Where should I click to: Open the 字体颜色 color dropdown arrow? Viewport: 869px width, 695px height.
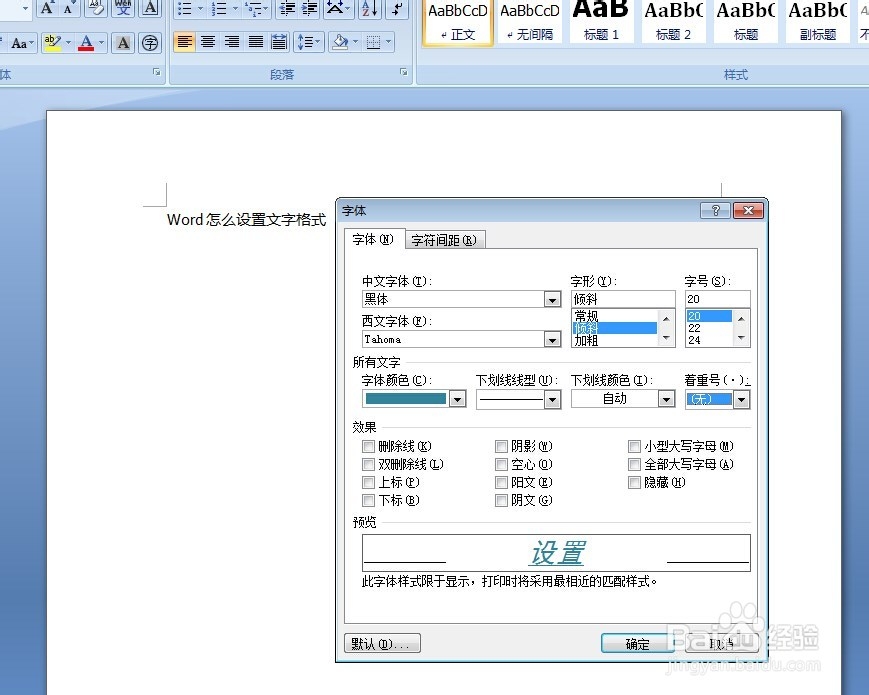tap(457, 398)
